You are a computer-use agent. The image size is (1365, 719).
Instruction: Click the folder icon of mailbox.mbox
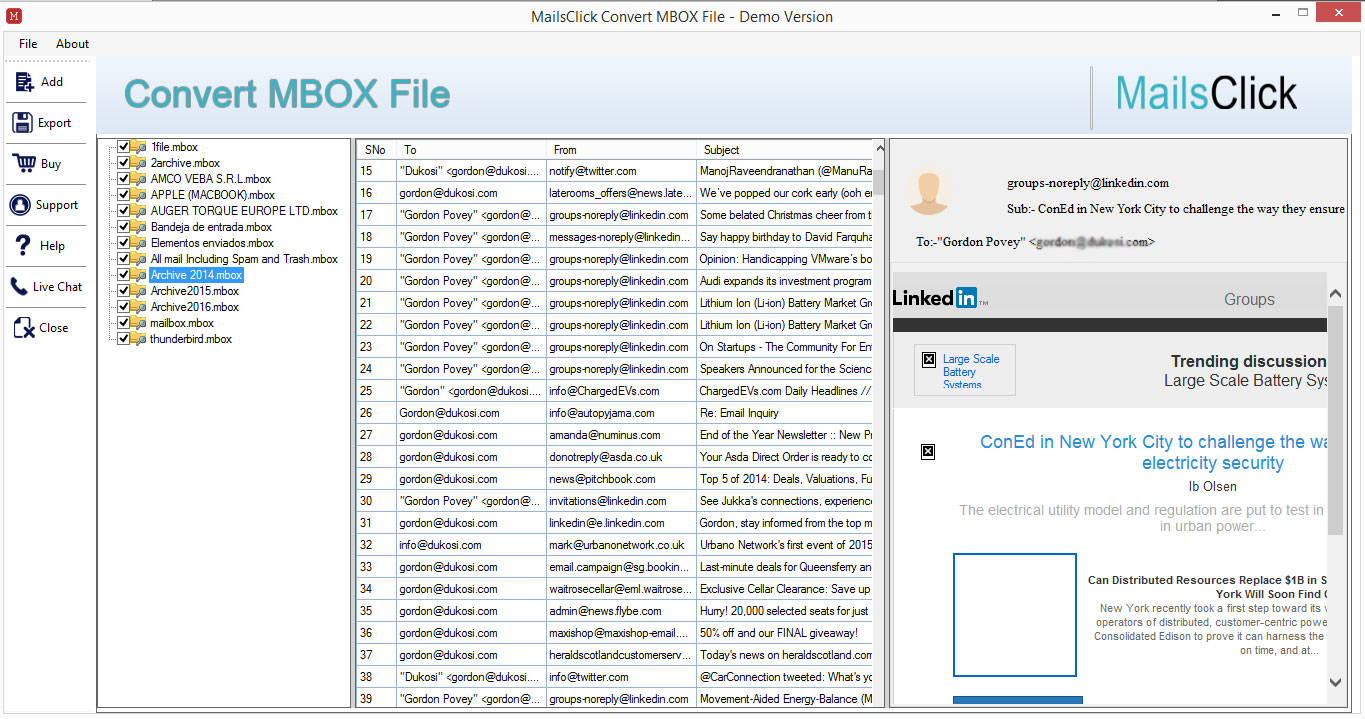click(139, 323)
